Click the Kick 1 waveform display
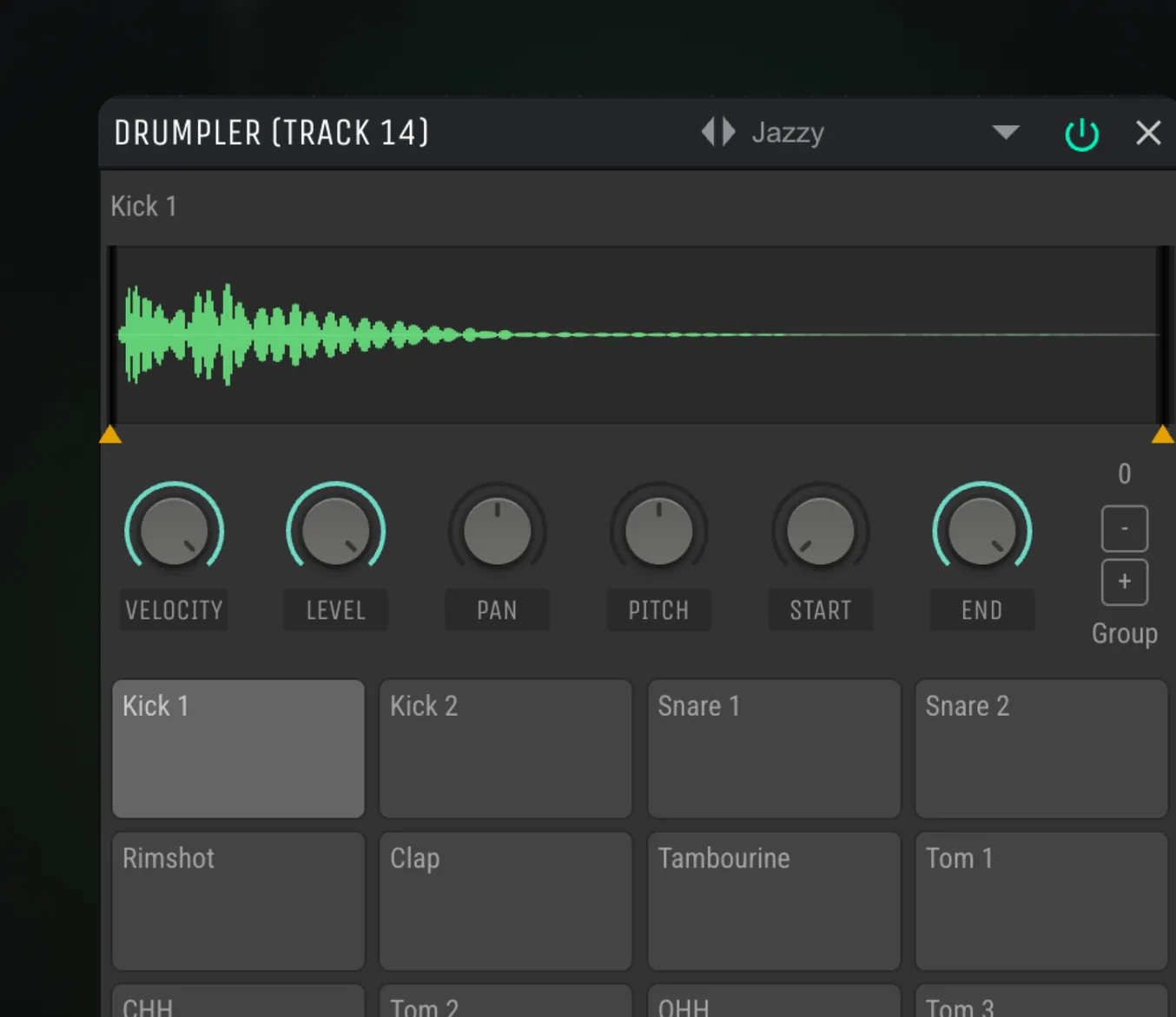The width and height of the screenshot is (1176, 1017). coord(637,335)
